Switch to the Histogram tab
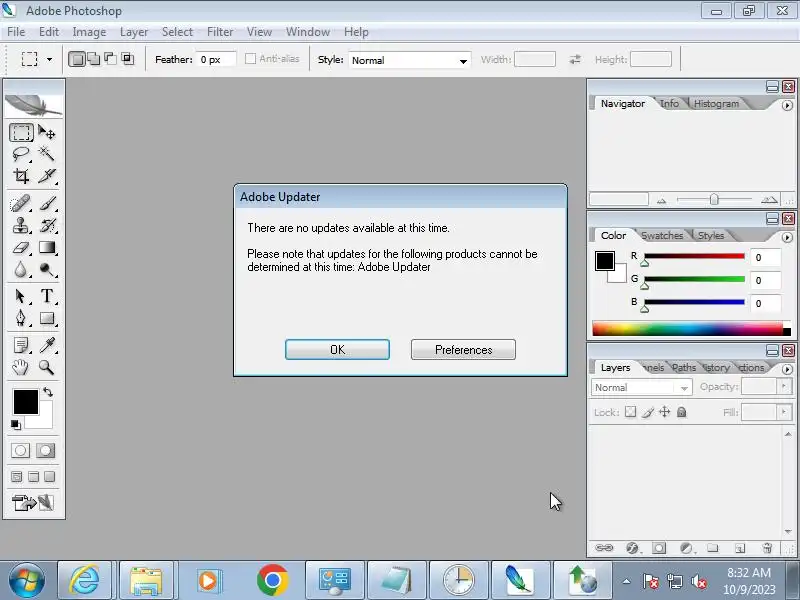 (x=716, y=104)
